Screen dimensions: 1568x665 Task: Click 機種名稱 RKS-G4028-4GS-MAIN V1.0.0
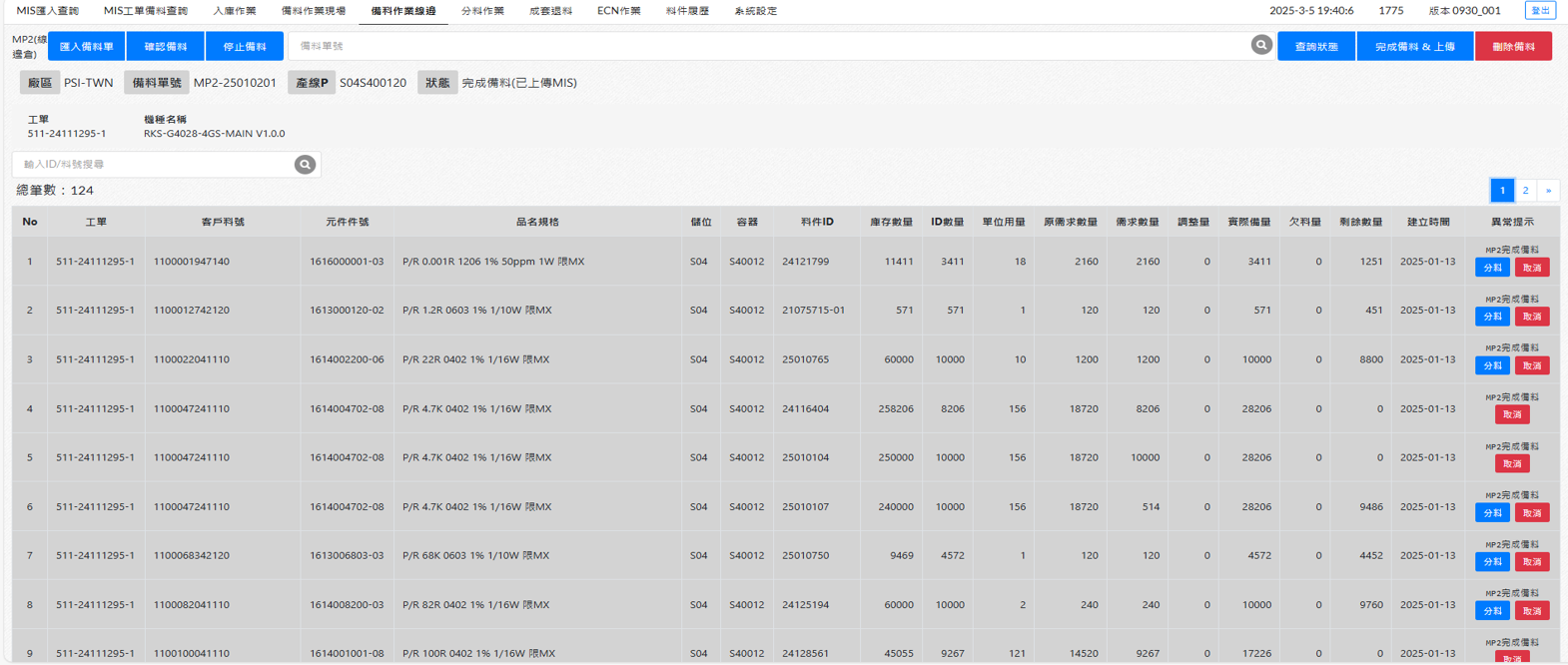point(214,134)
